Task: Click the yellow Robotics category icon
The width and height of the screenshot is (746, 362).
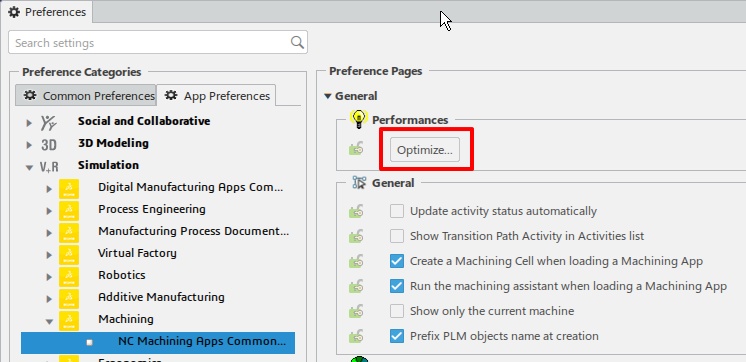Action: pyautogui.click(x=69, y=275)
